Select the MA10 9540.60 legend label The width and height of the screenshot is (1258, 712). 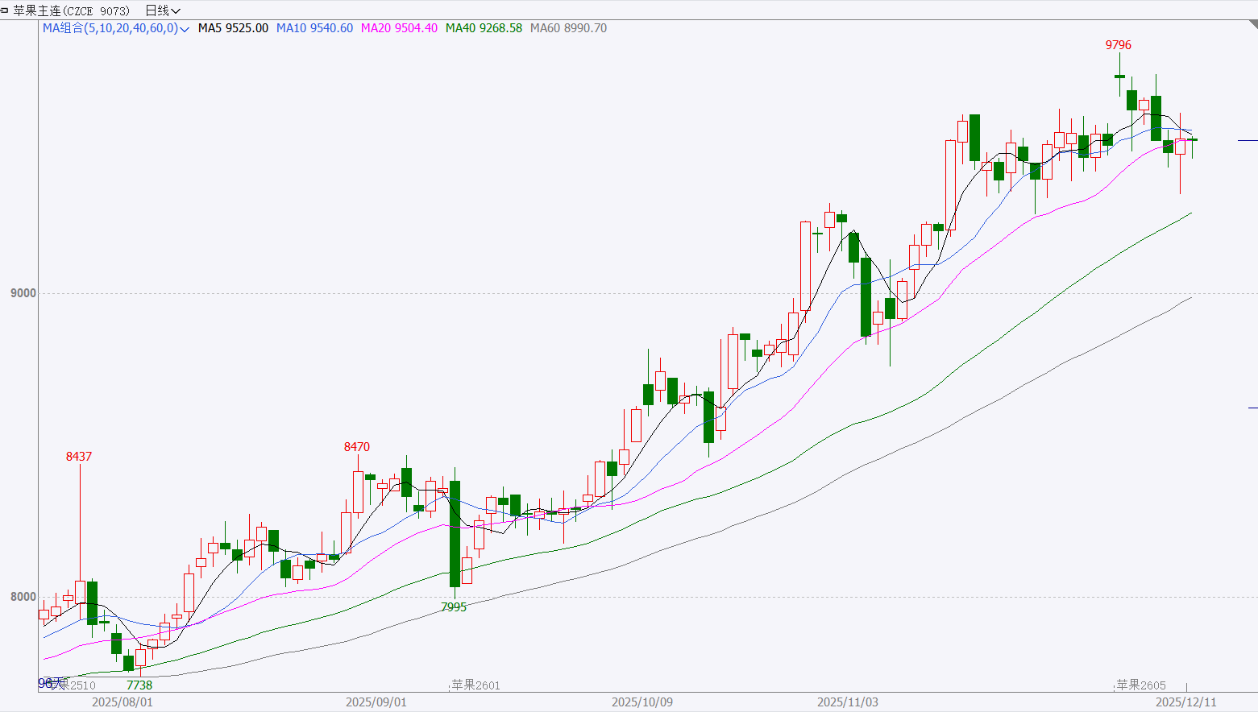coord(315,28)
